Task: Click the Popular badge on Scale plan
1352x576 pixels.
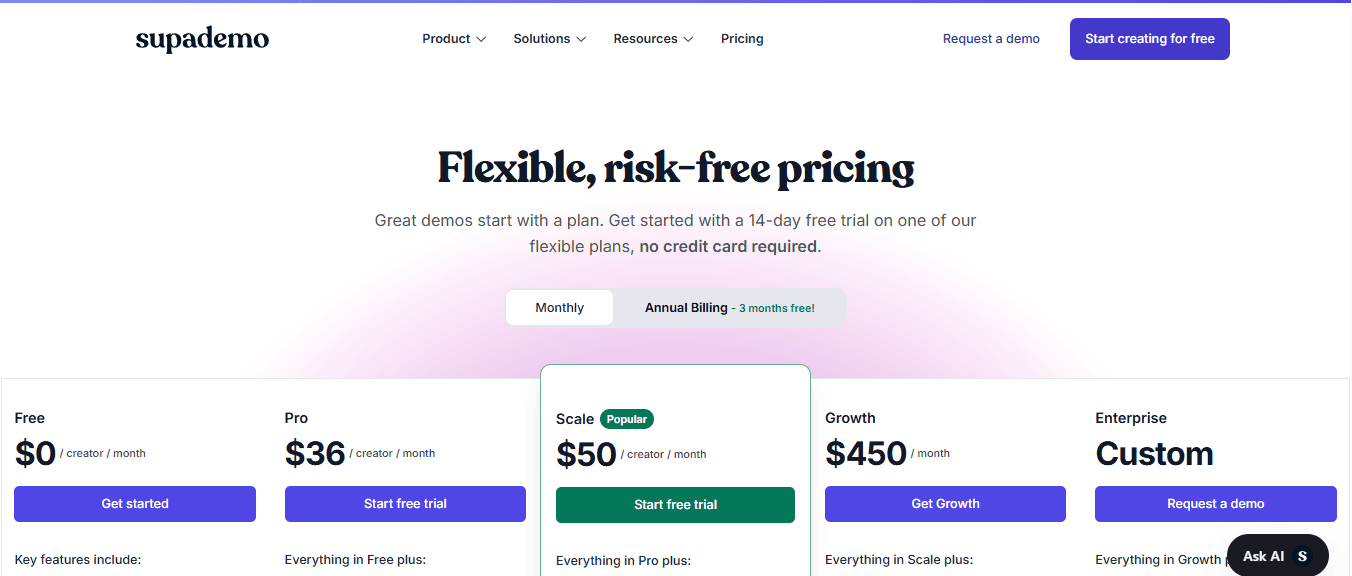Action: 627,419
